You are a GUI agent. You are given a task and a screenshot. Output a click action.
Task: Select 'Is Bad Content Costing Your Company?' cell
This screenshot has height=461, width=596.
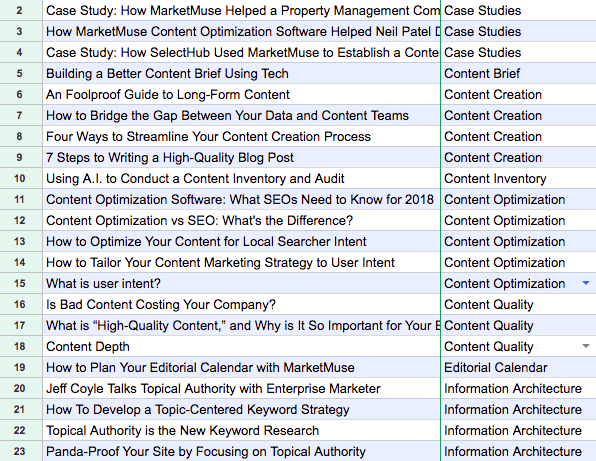pos(241,304)
